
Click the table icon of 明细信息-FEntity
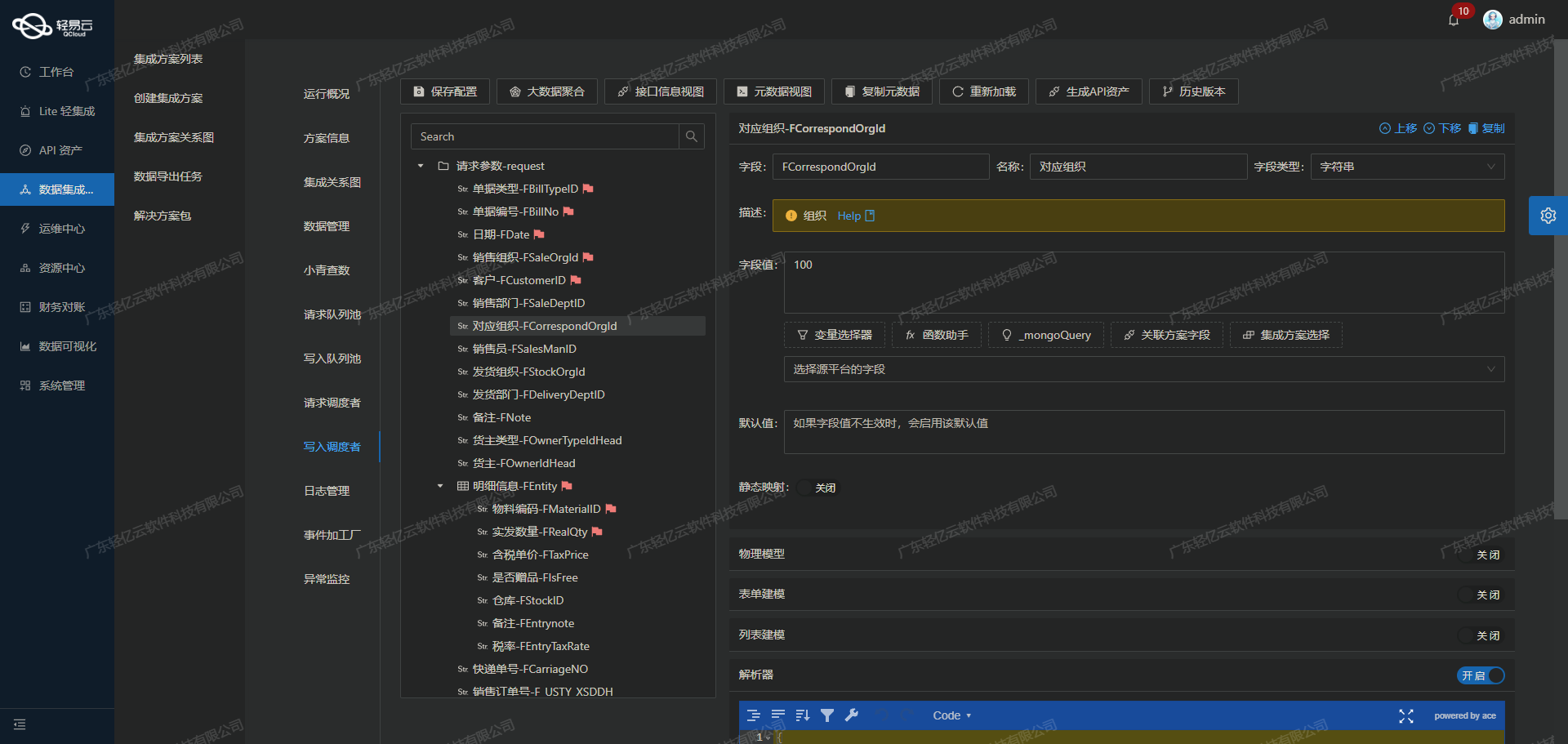463,486
